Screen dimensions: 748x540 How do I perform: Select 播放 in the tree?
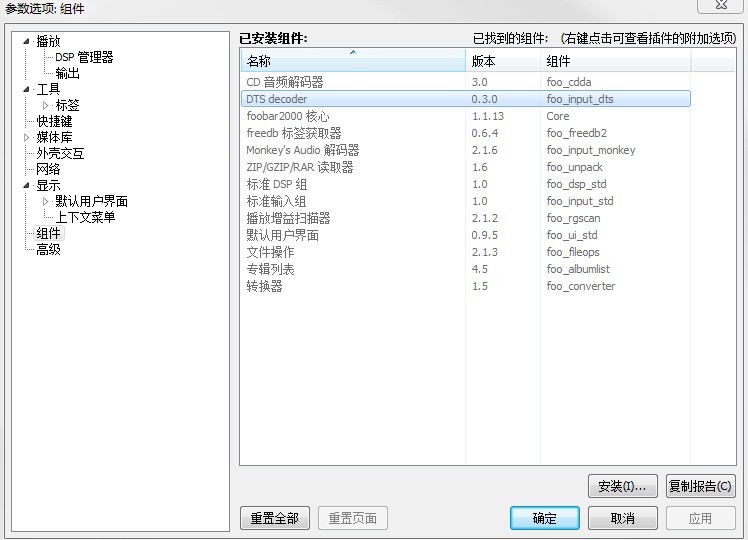(x=48, y=42)
